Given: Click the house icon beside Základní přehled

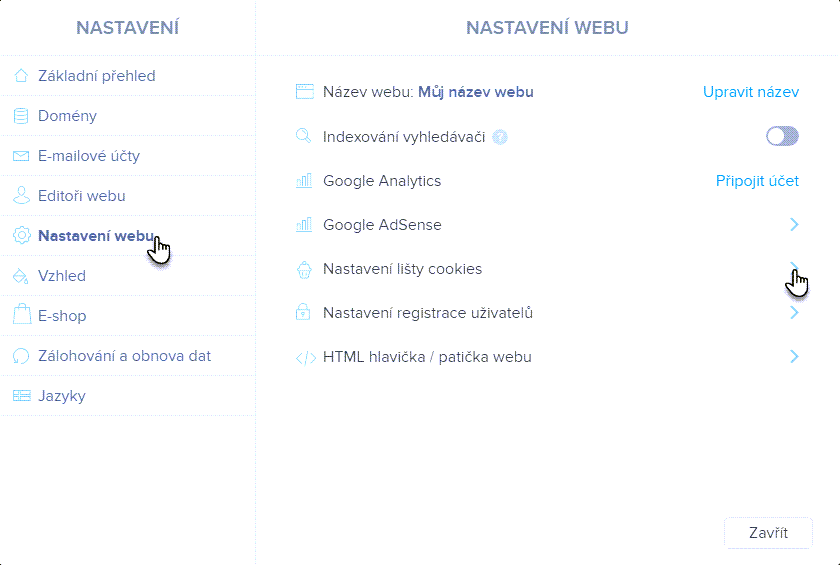Looking at the screenshot, I should click(21, 76).
